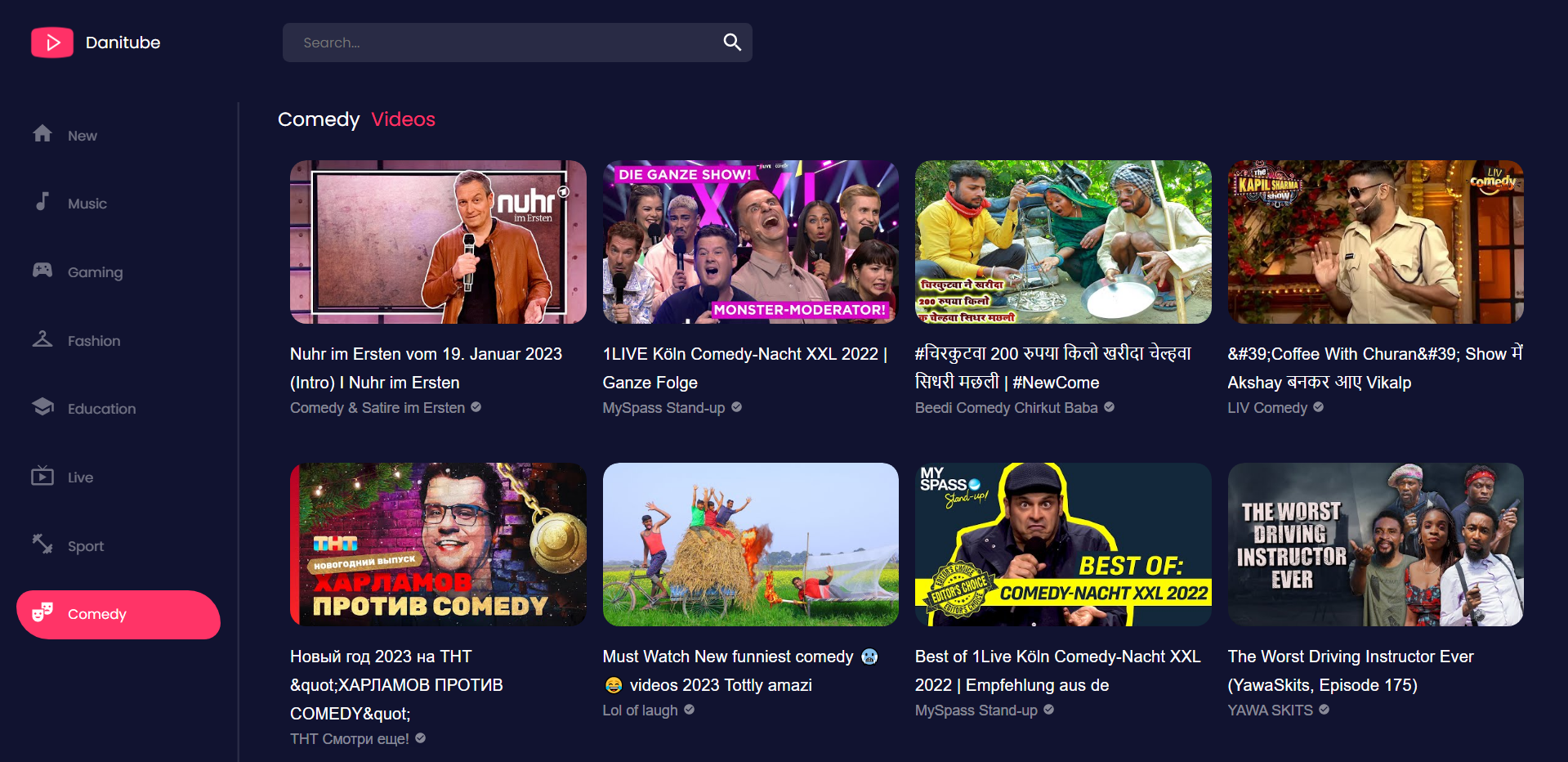1568x762 pixels.
Task: Click the search magnifier icon
Action: 732,43
